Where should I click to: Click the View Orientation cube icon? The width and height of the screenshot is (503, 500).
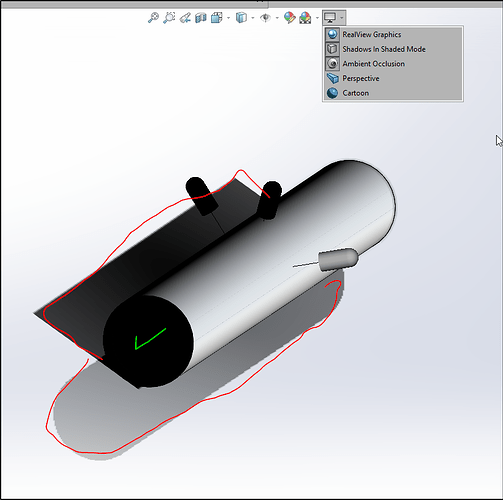point(217,18)
